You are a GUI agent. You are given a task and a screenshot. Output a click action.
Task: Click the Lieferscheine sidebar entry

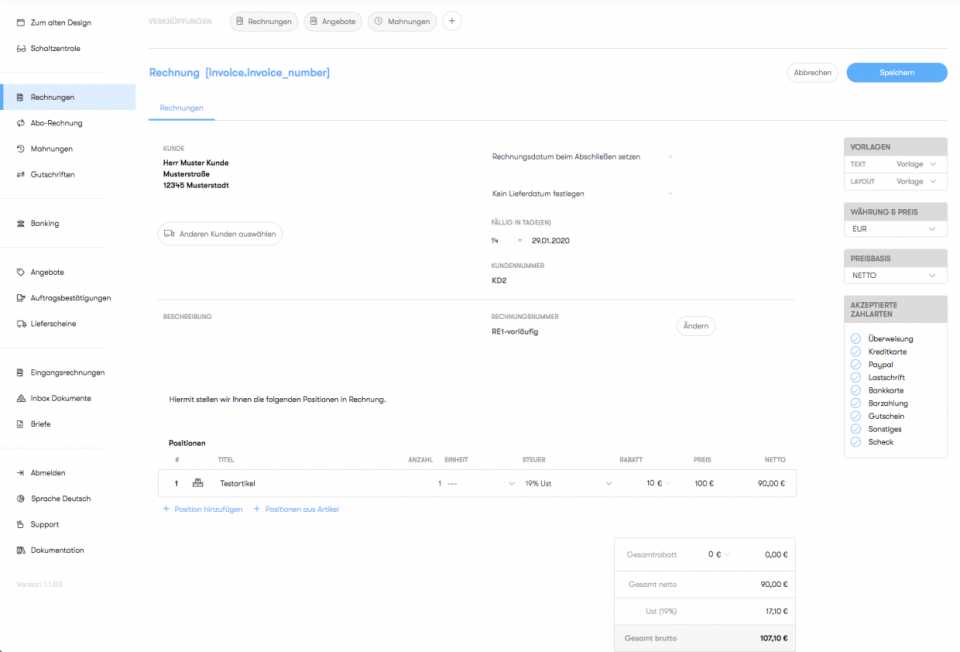pos(52,323)
